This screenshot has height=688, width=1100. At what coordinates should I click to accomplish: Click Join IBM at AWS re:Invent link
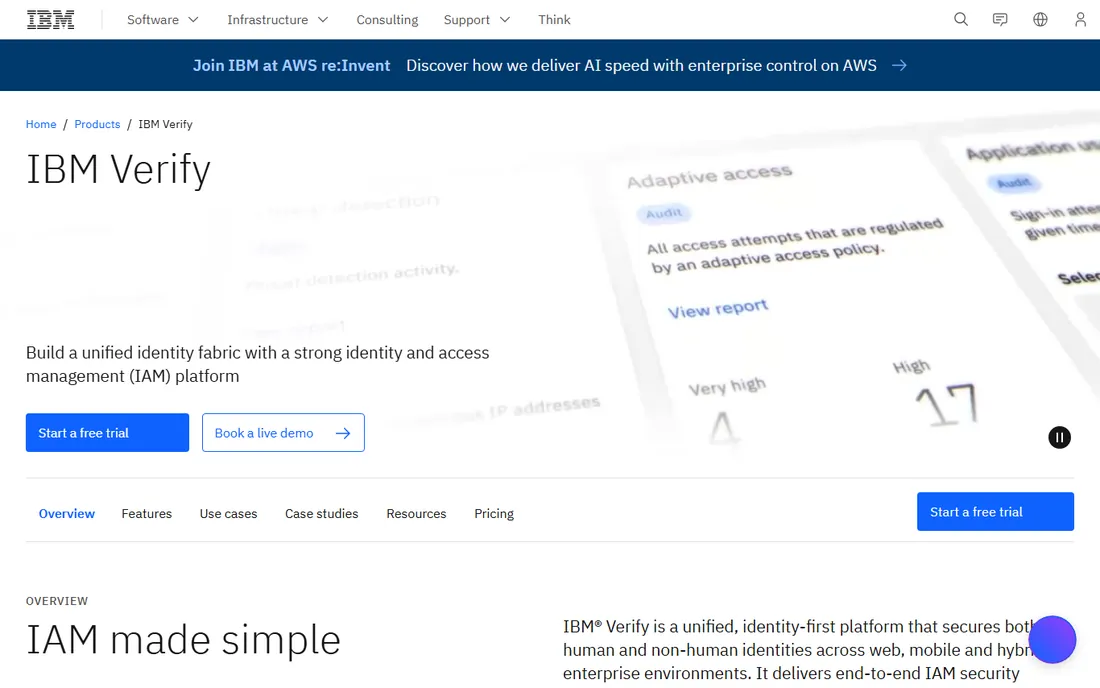tap(291, 65)
